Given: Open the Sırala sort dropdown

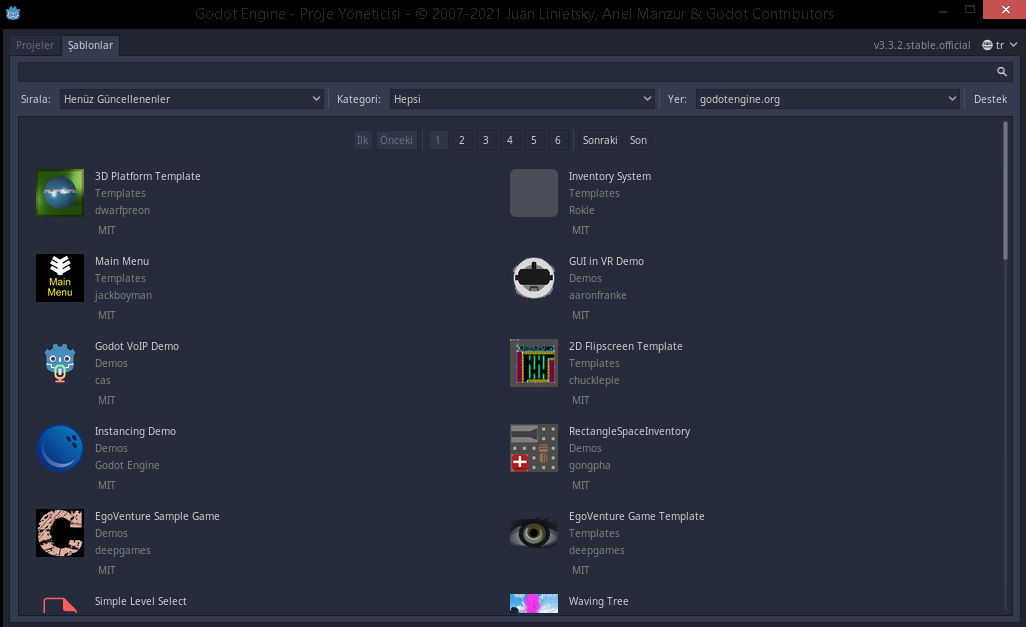Looking at the screenshot, I should click(x=192, y=99).
